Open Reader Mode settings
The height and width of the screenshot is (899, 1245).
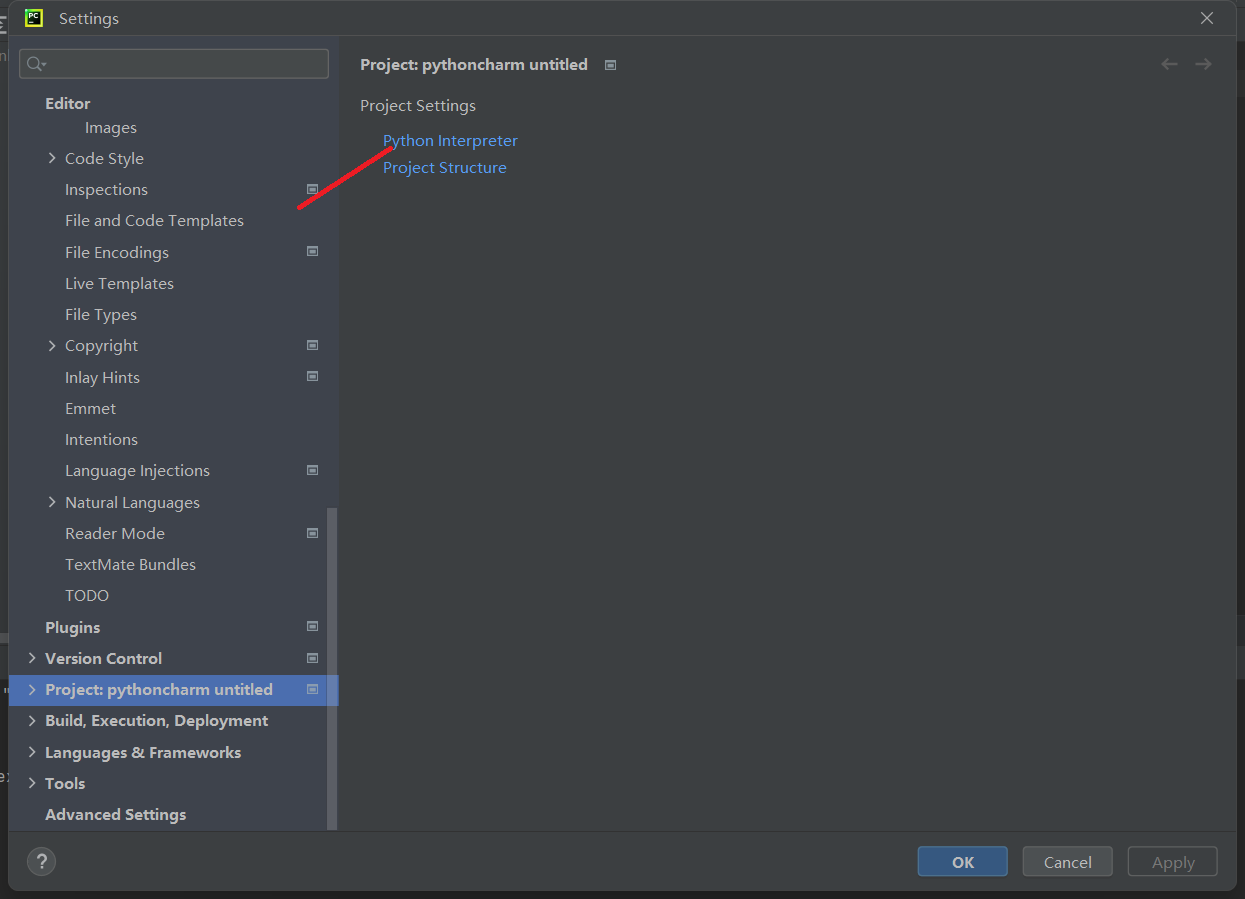pyautogui.click(x=115, y=533)
